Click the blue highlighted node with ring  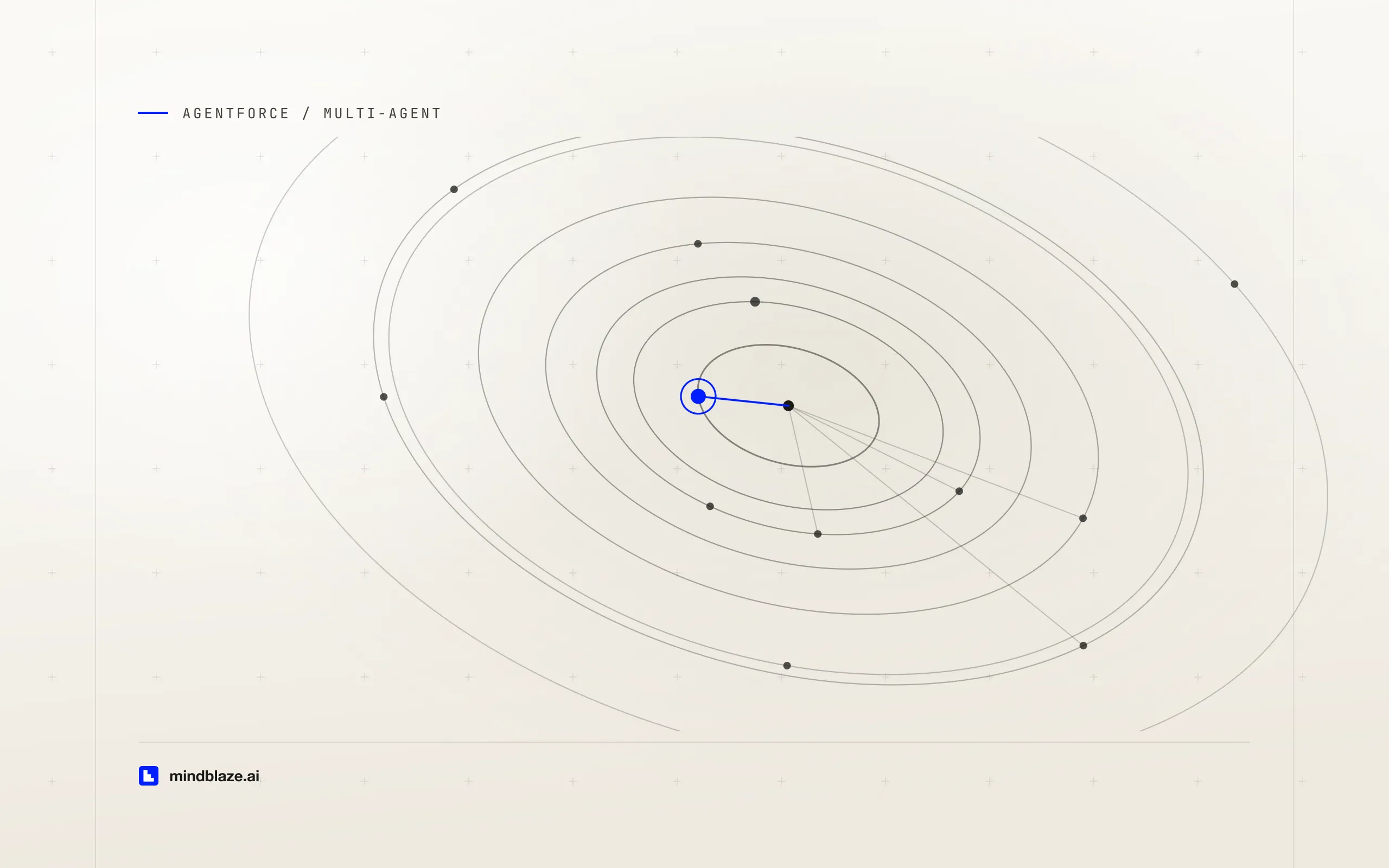(x=698, y=396)
